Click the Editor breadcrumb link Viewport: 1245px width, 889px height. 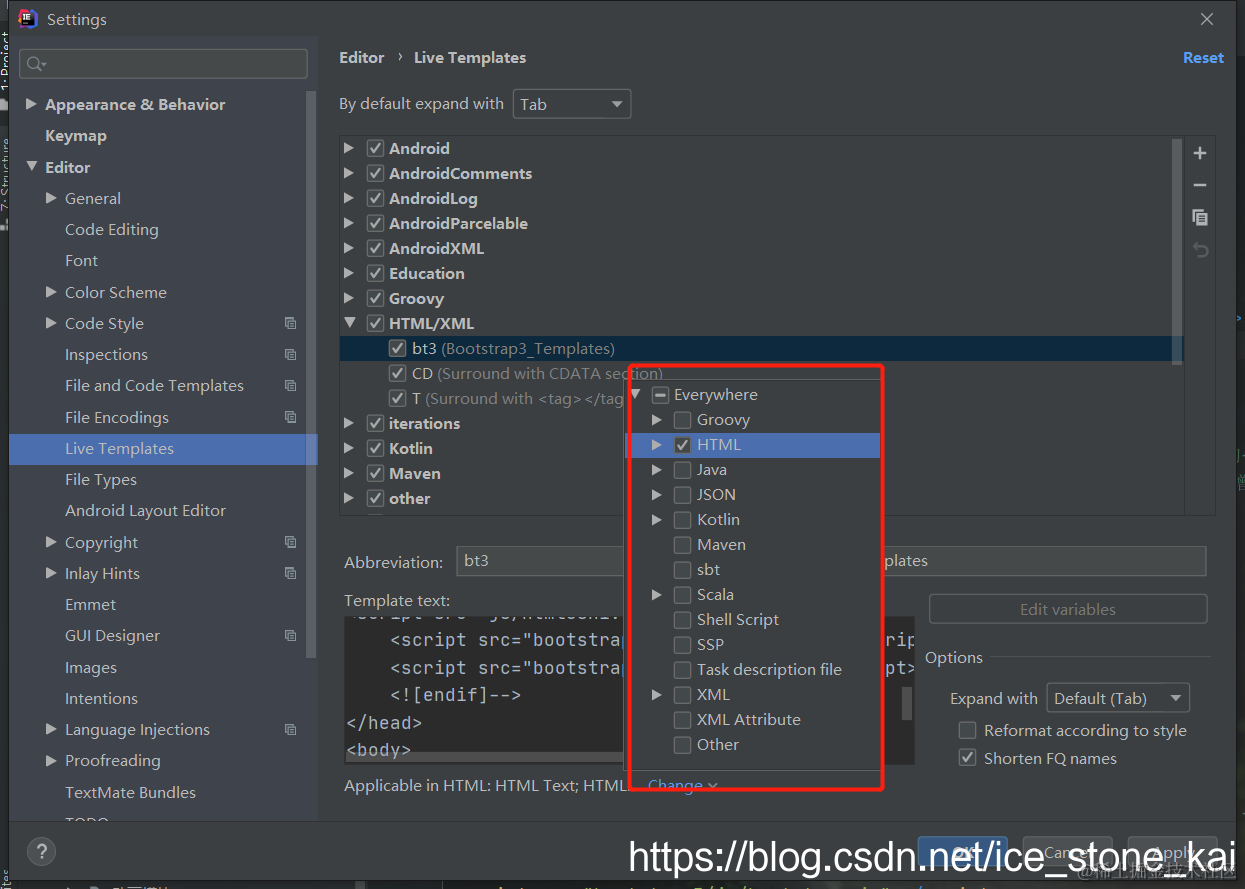[362, 58]
